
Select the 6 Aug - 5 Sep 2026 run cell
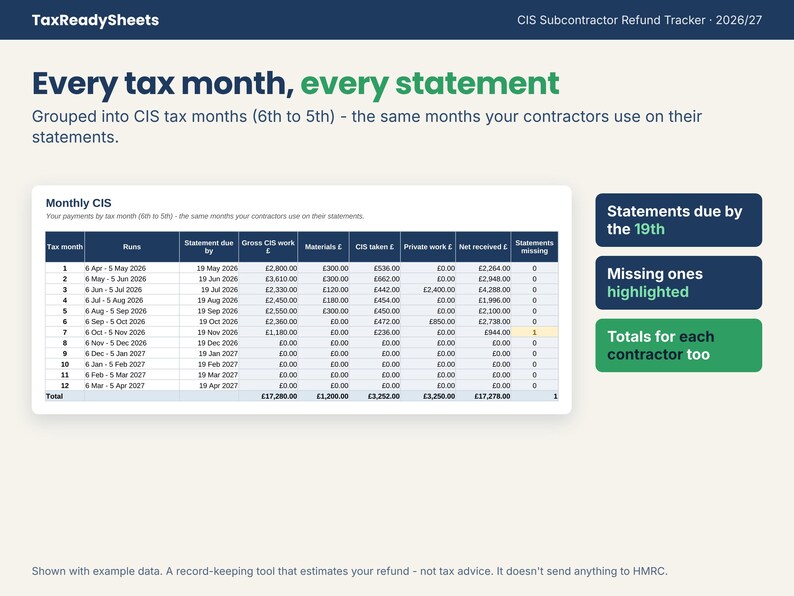click(132, 311)
